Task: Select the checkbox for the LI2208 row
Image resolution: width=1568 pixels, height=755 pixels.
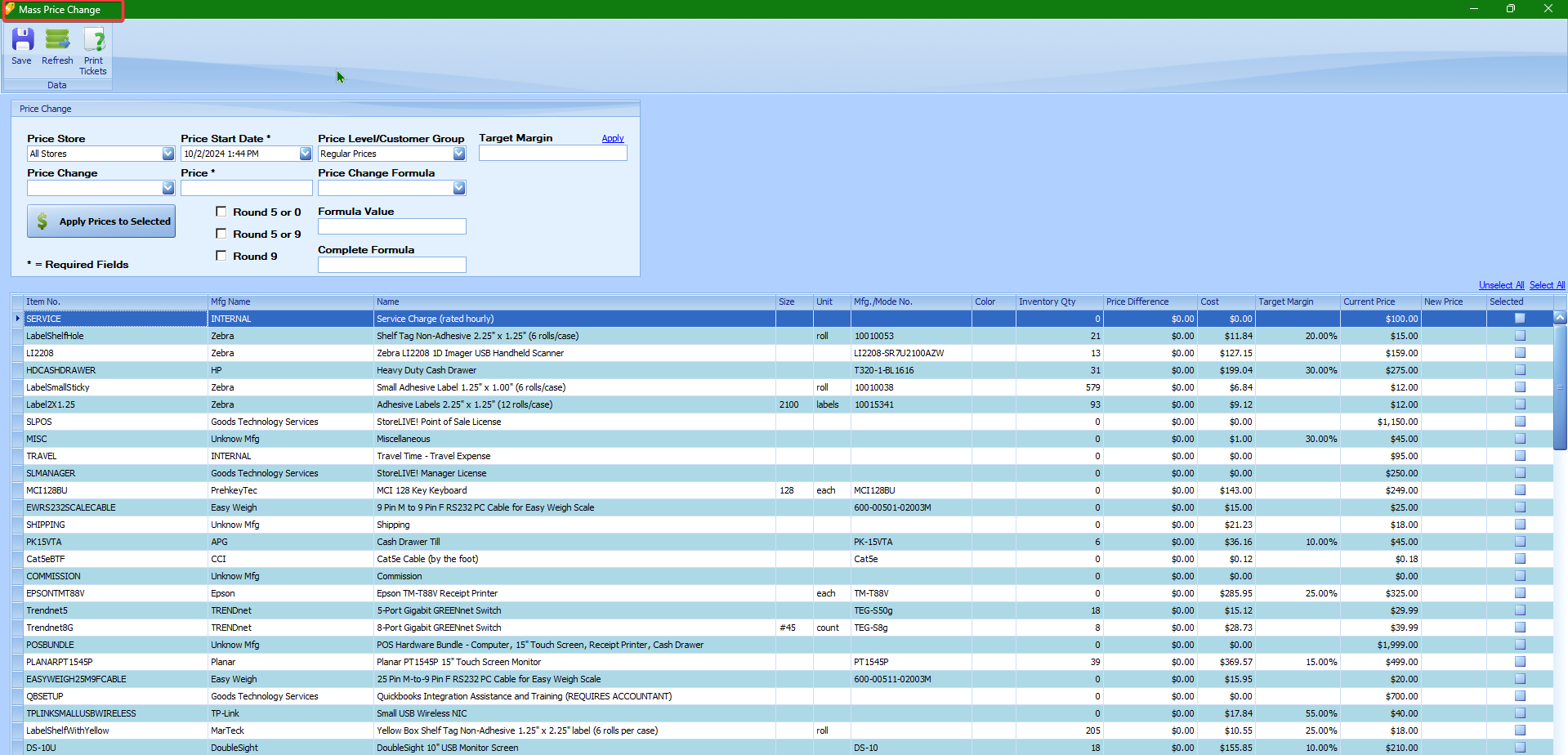Action: click(x=1520, y=353)
